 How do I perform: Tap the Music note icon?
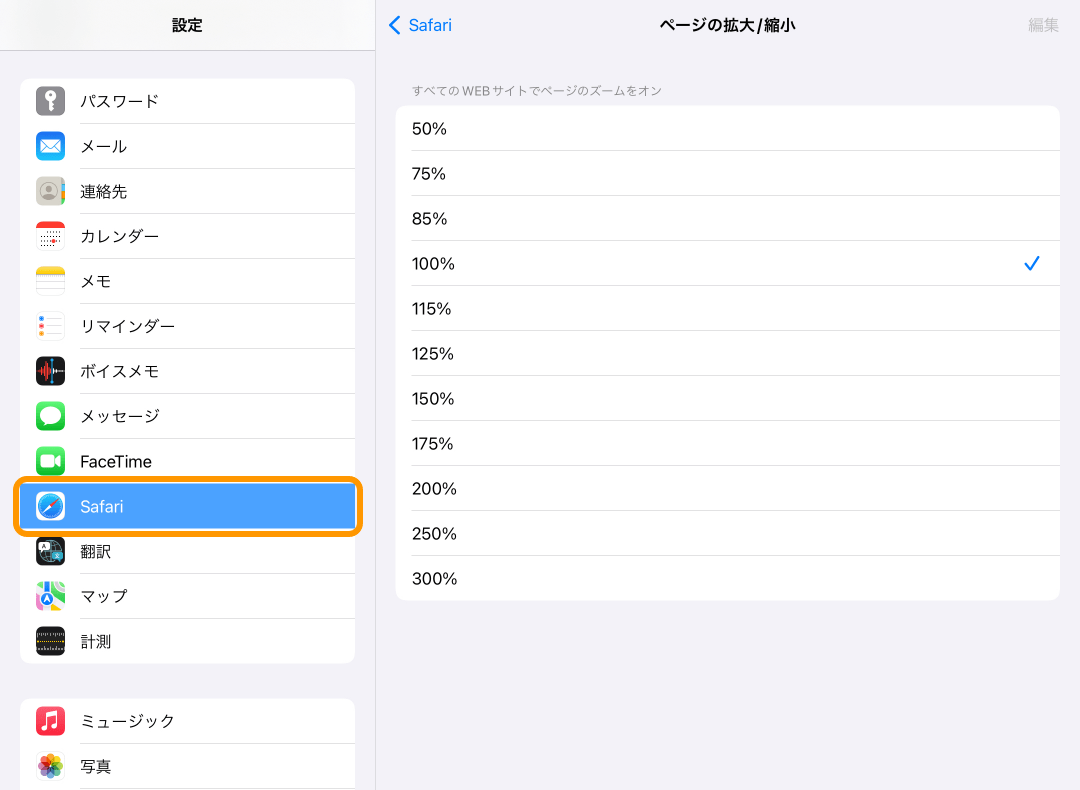pyautogui.click(x=51, y=721)
